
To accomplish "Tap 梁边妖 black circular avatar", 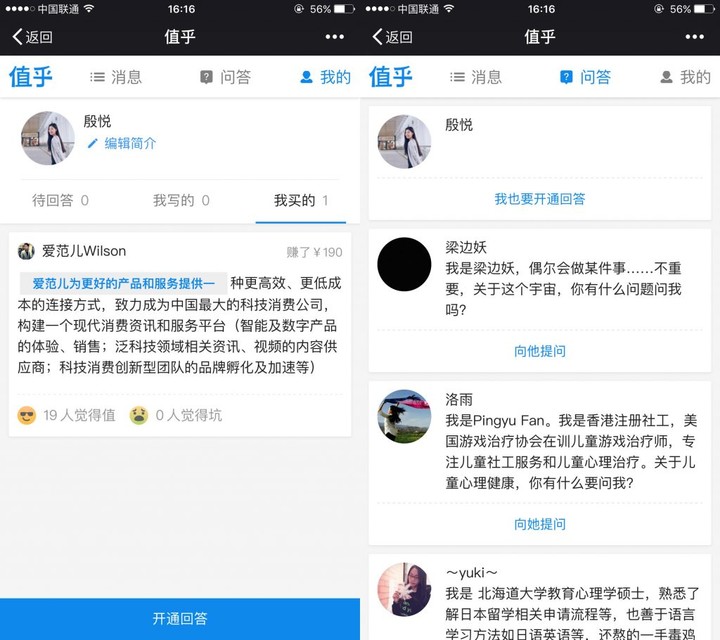I will point(404,264).
